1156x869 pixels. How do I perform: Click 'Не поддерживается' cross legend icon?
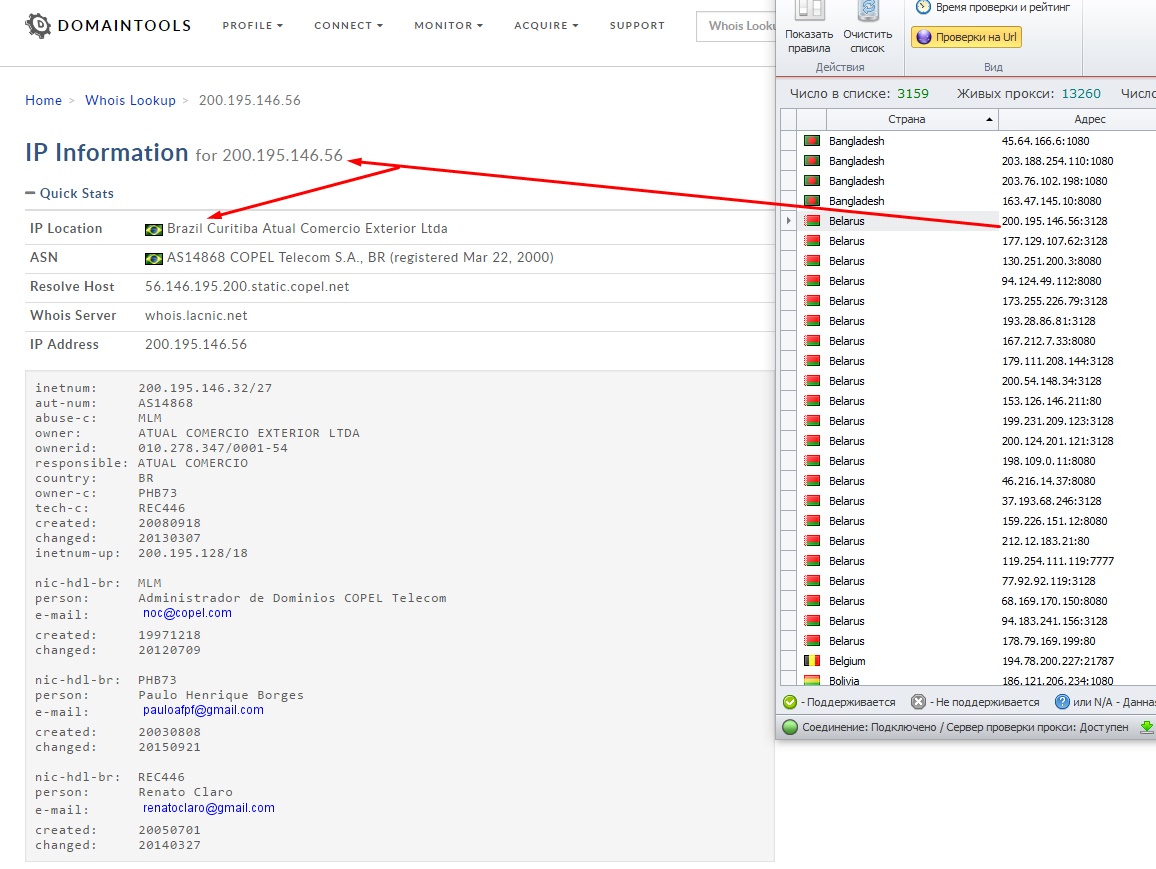coord(918,702)
